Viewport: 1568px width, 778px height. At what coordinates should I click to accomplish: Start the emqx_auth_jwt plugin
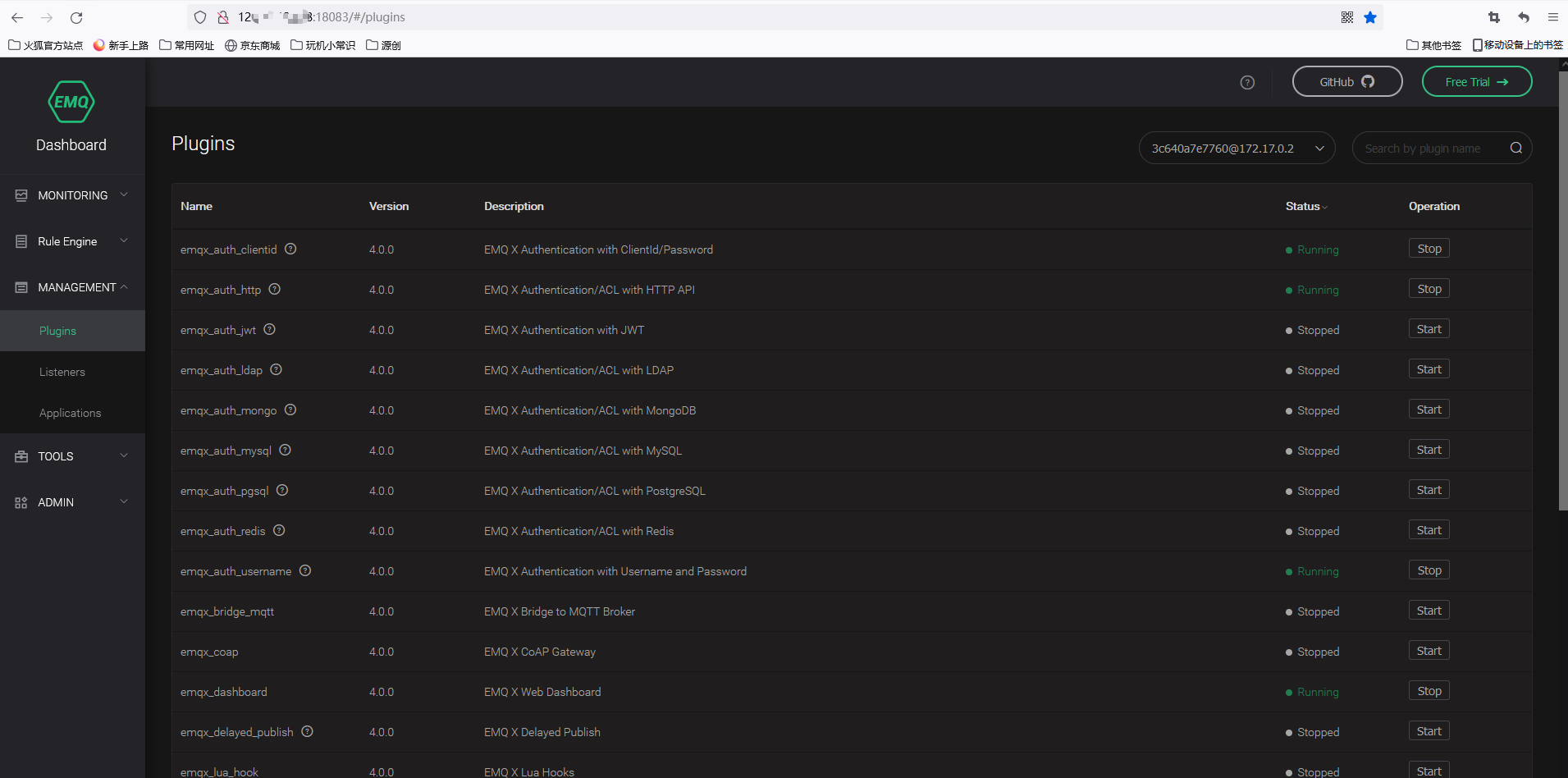pyautogui.click(x=1429, y=329)
